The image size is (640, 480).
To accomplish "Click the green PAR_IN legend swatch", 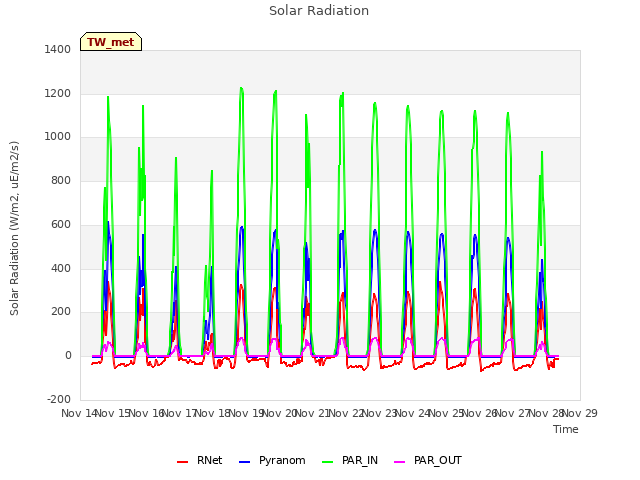I will [x=328, y=462].
